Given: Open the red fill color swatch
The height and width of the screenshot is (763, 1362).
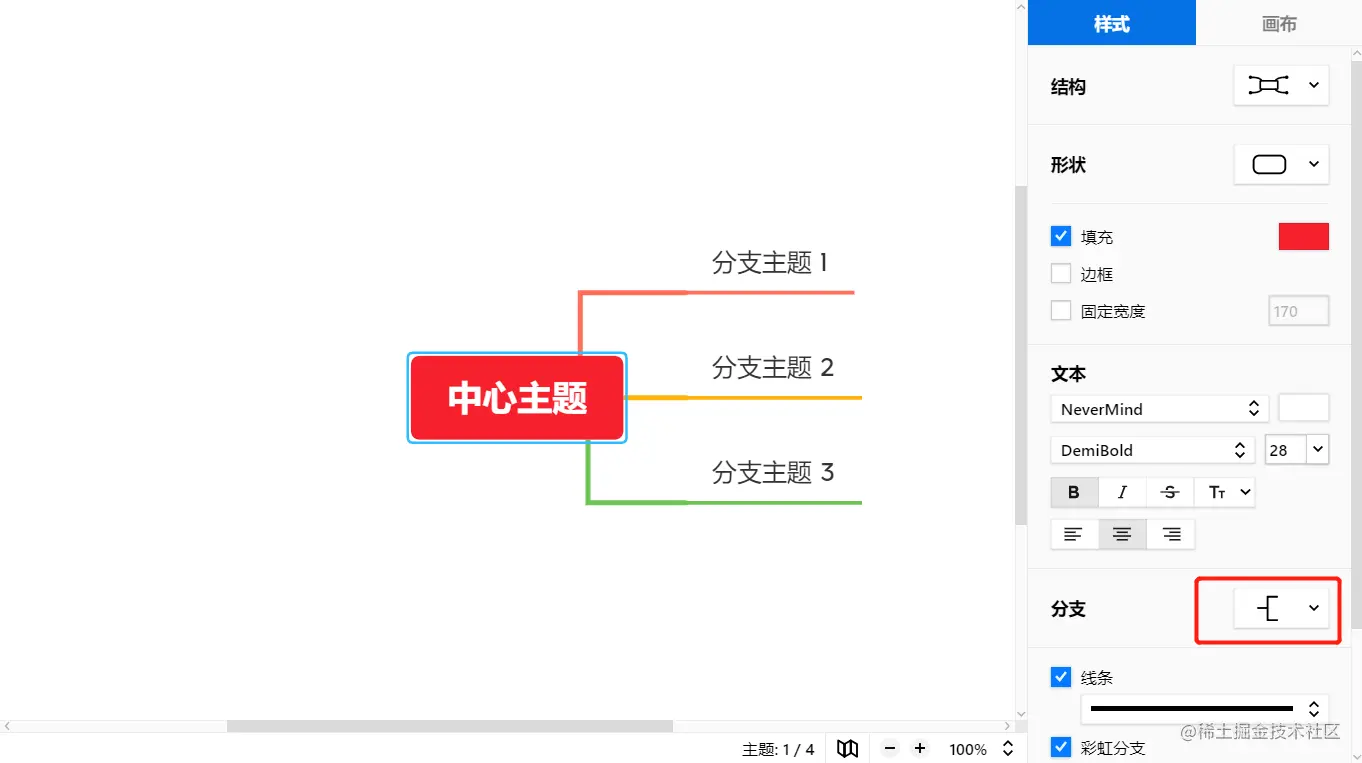Looking at the screenshot, I should pos(1304,237).
